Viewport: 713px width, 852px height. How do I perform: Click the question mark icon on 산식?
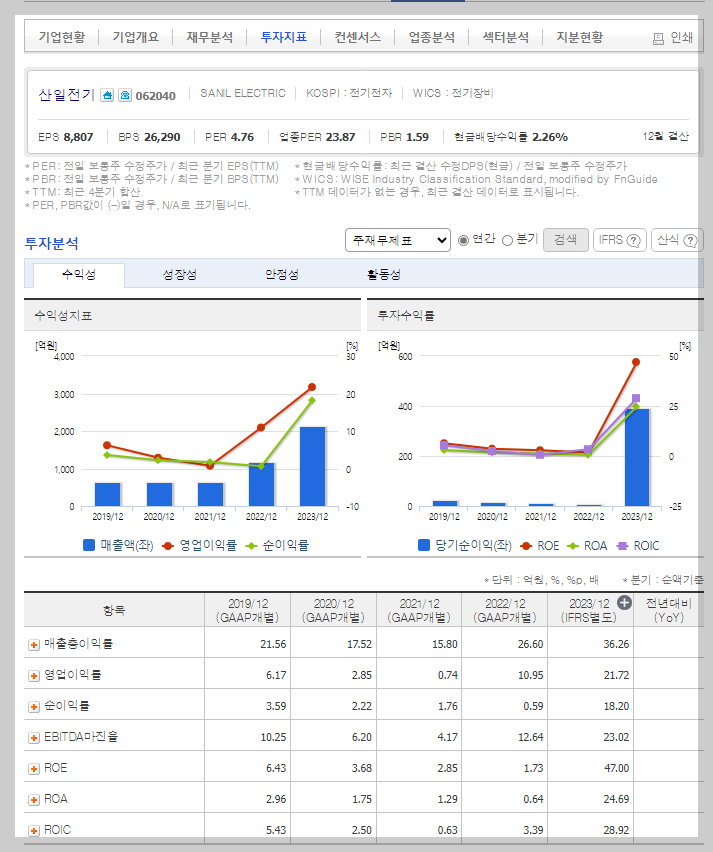690,240
